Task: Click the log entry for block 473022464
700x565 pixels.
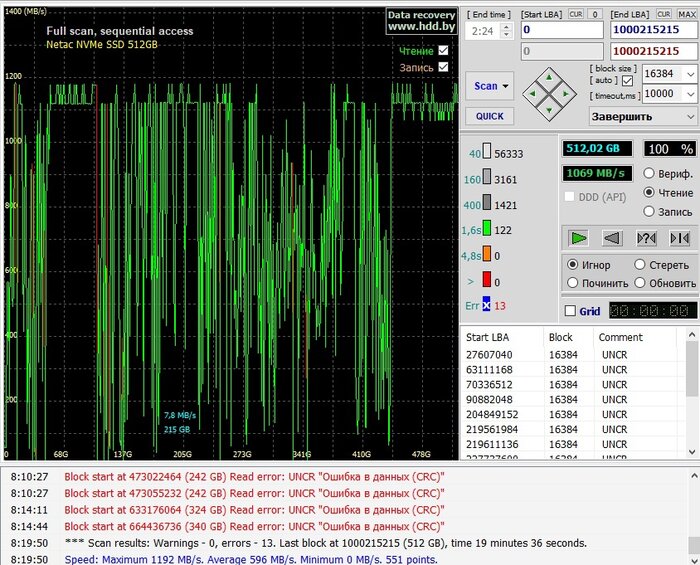Action: 254,477
